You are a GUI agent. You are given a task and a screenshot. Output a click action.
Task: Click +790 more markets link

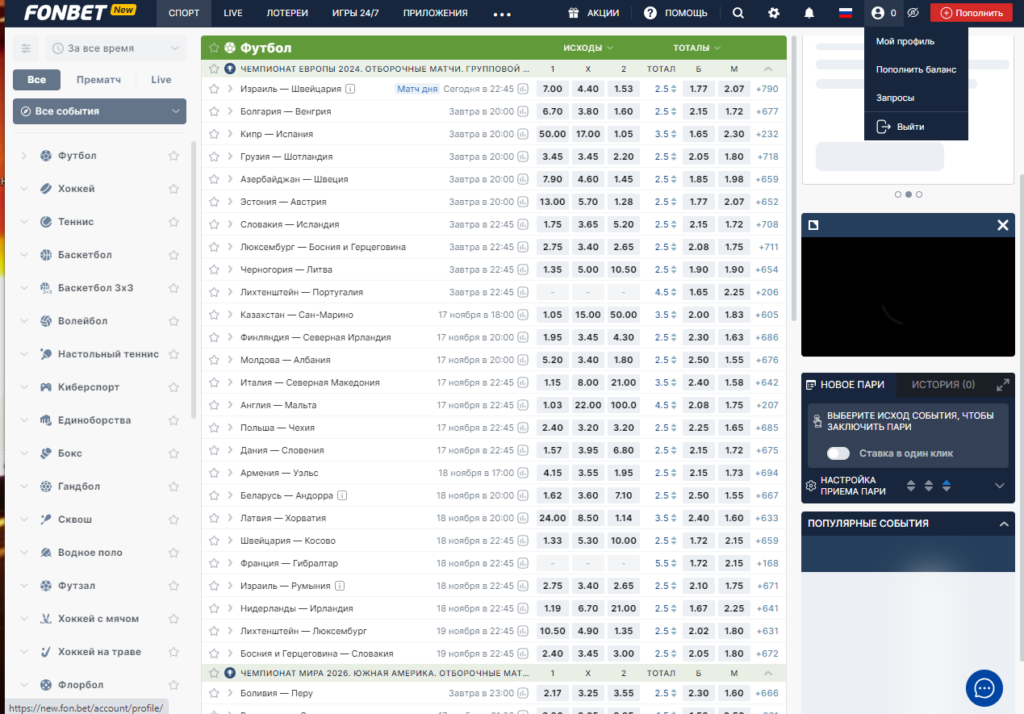point(767,89)
